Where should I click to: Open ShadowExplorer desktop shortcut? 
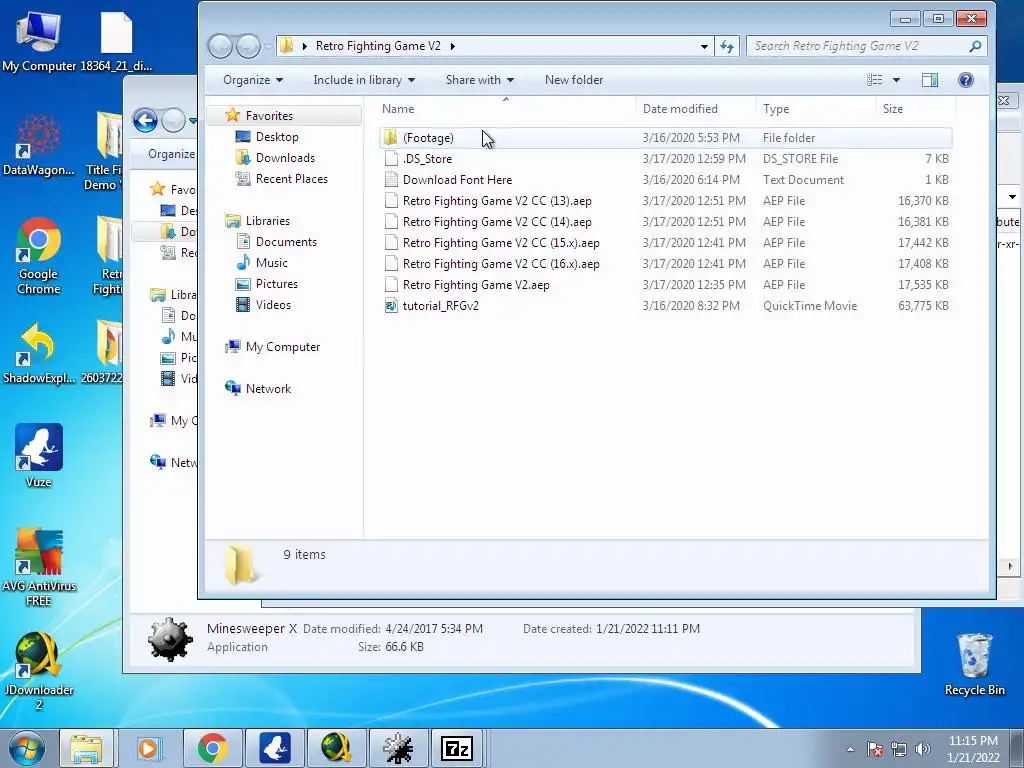tap(39, 353)
